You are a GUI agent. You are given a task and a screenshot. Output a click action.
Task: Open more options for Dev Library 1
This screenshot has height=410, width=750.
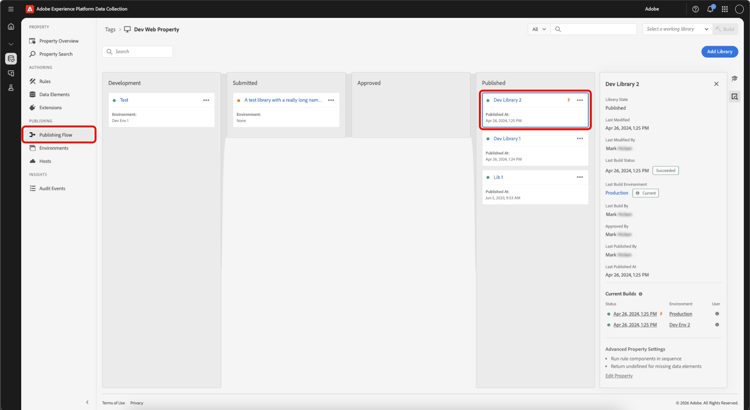pyautogui.click(x=580, y=139)
